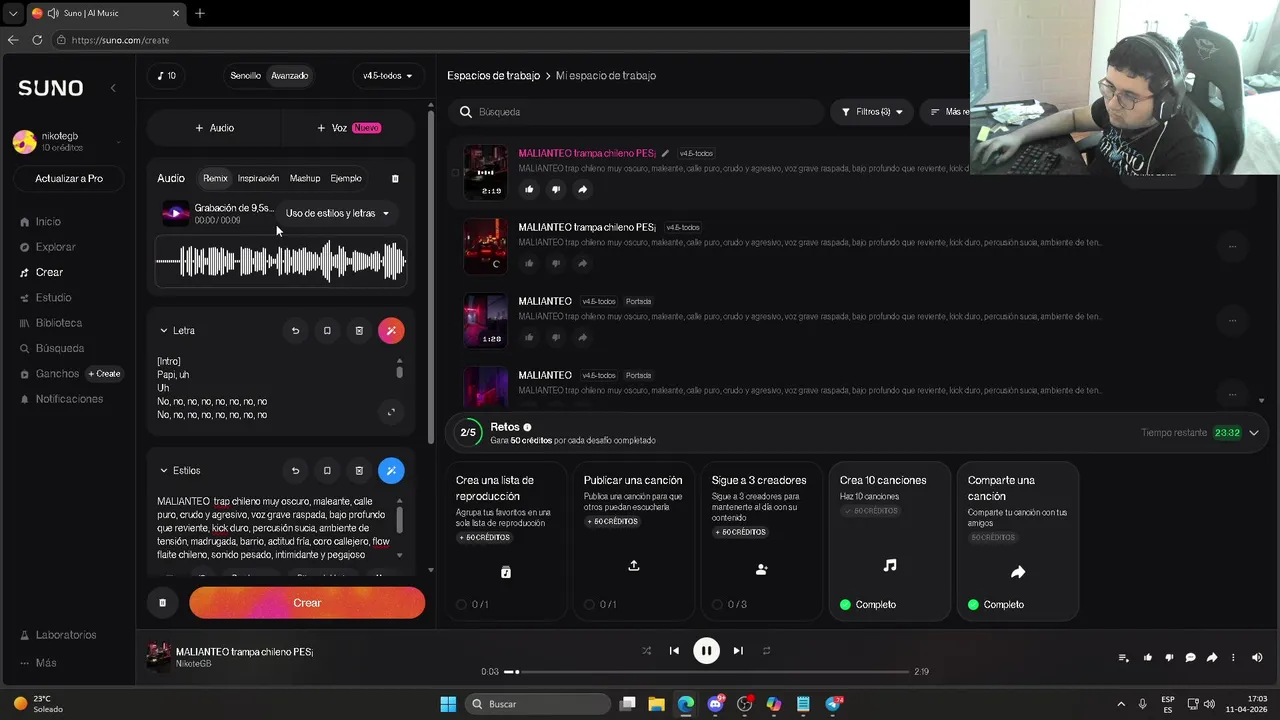Select the Ejemplo audio tab

click(x=346, y=178)
